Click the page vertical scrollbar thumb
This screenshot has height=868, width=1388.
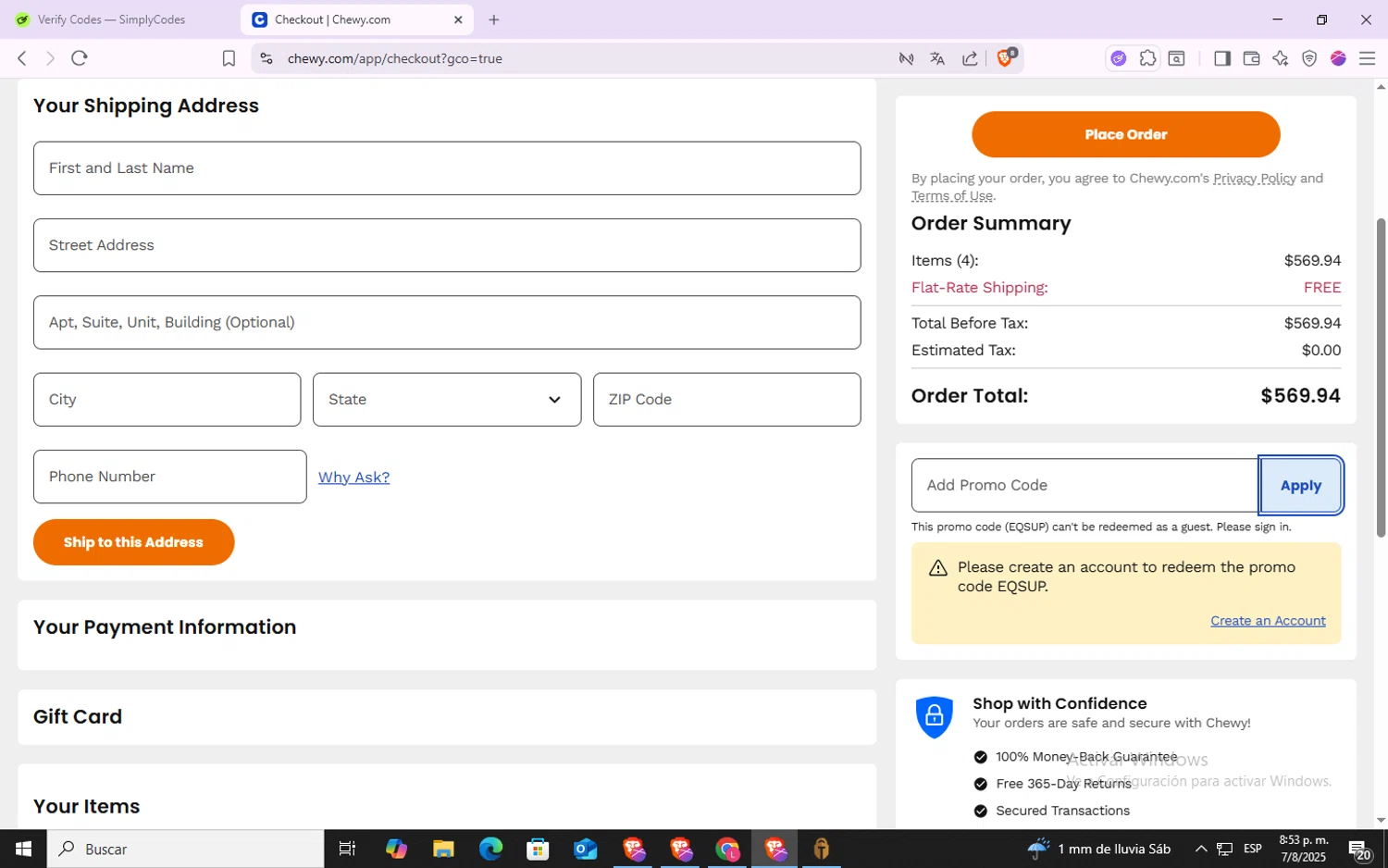pyautogui.click(x=1381, y=378)
